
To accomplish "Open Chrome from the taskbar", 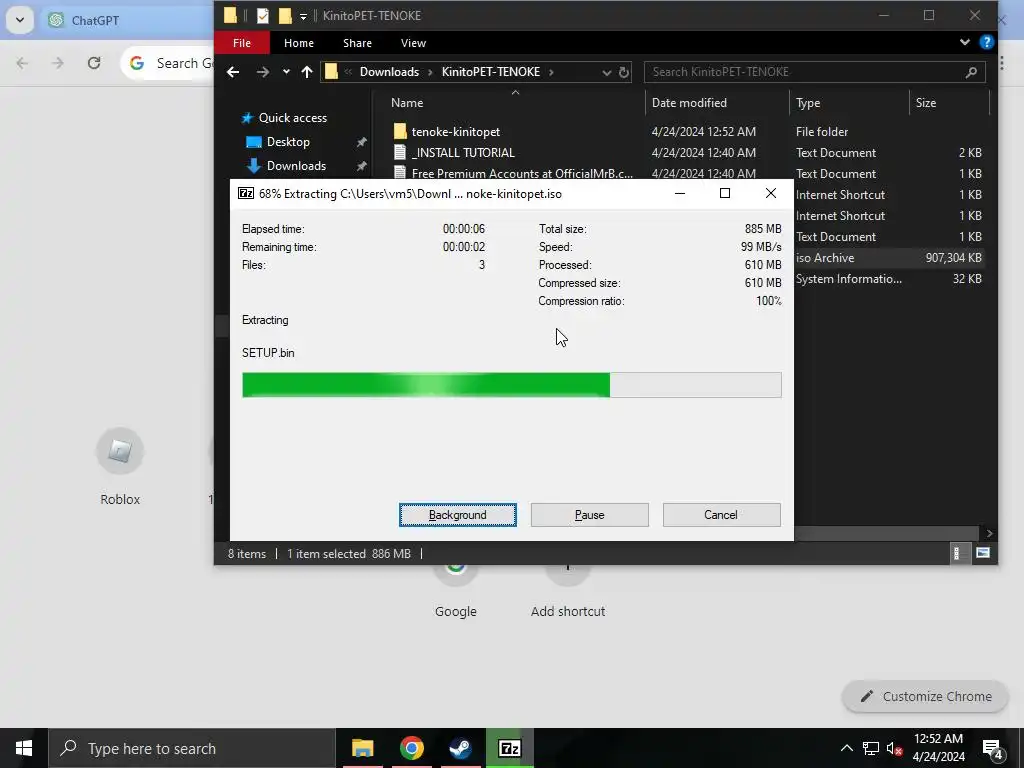I will click(411, 748).
